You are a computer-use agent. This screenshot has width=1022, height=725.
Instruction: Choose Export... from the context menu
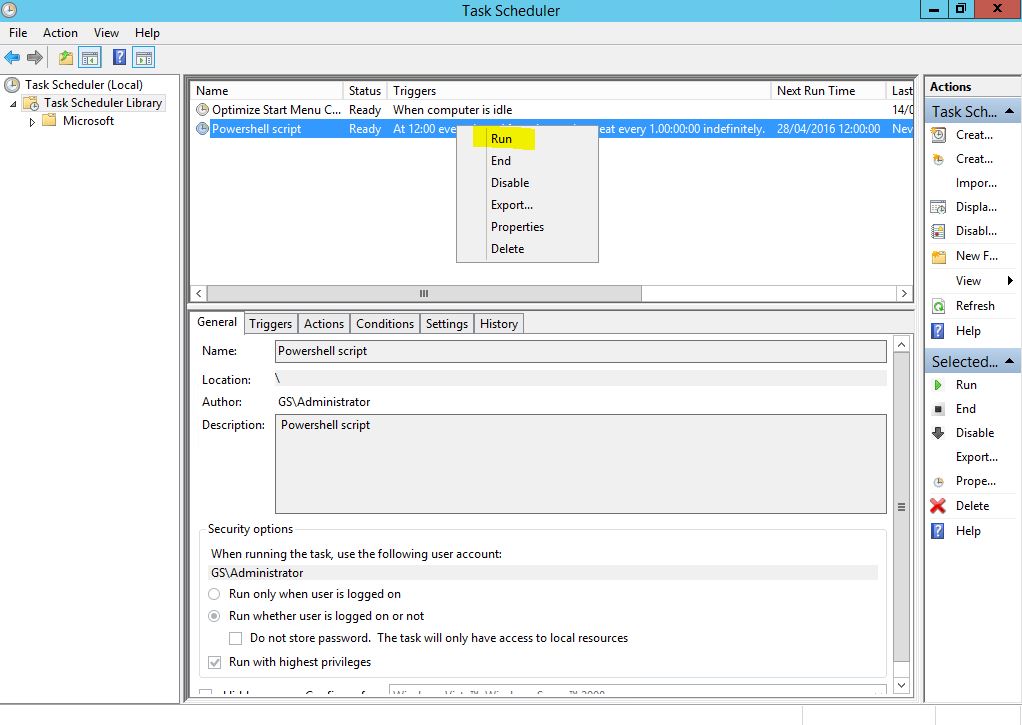527,205
